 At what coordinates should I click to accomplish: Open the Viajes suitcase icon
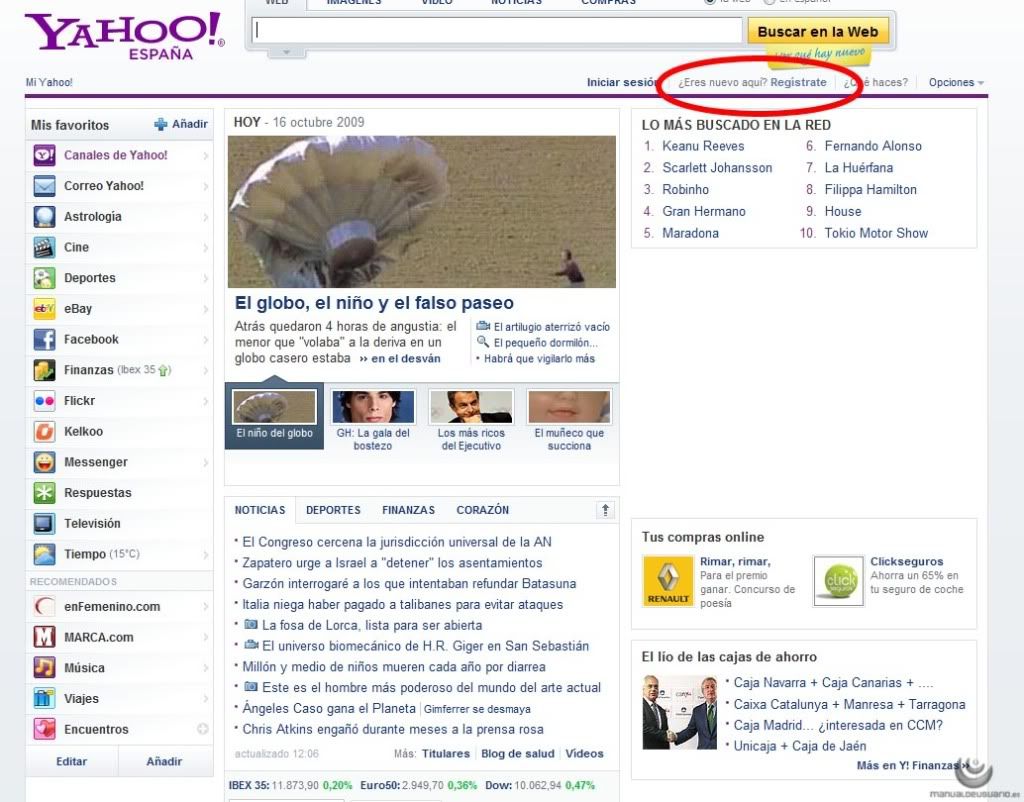pos(44,699)
